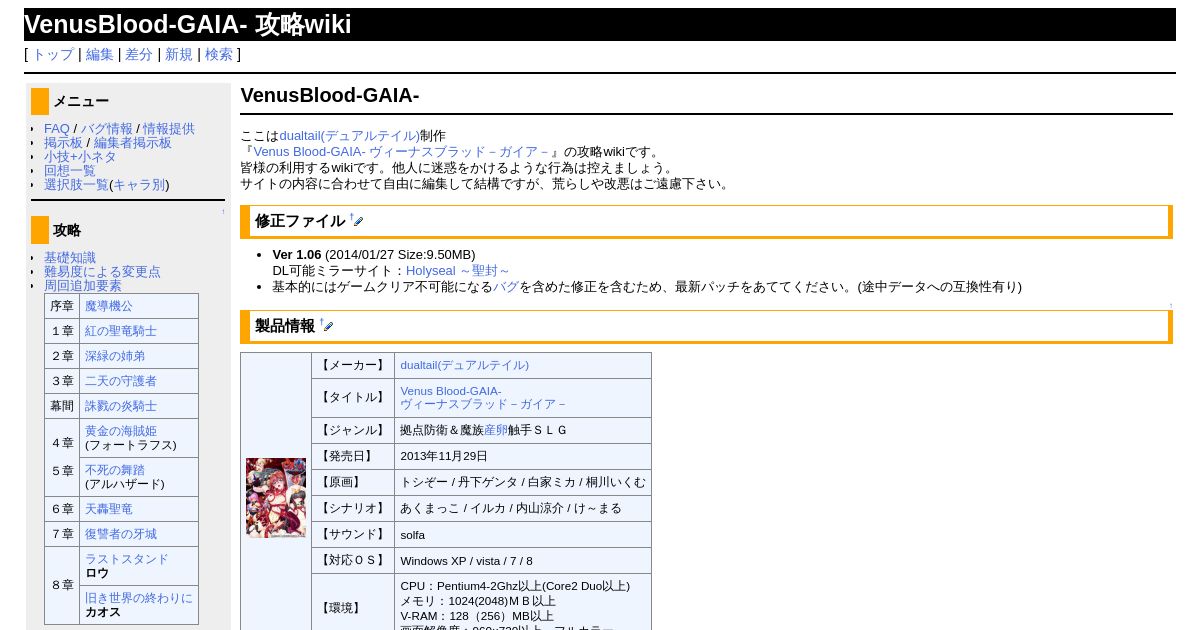Open the 旧き世界の終わりに chapter link
The height and width of the screenshot is (630, 1200).
(x=139, y=598)
